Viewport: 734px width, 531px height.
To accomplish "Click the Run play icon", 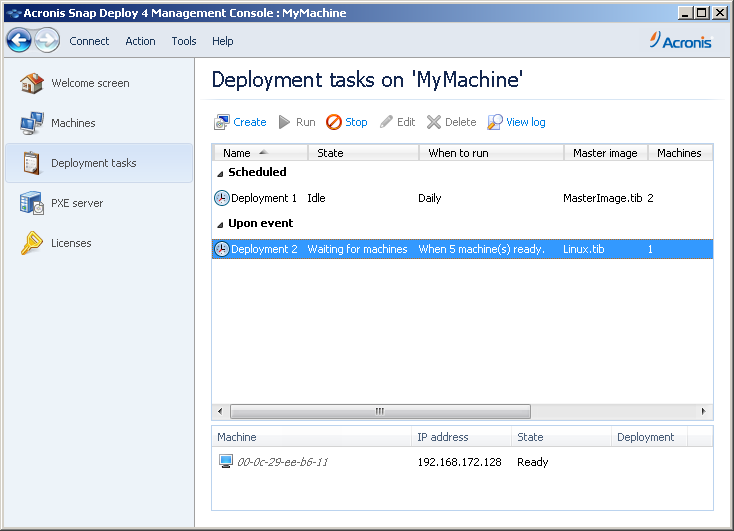I will pyautogui.click(x=284, y=122).
